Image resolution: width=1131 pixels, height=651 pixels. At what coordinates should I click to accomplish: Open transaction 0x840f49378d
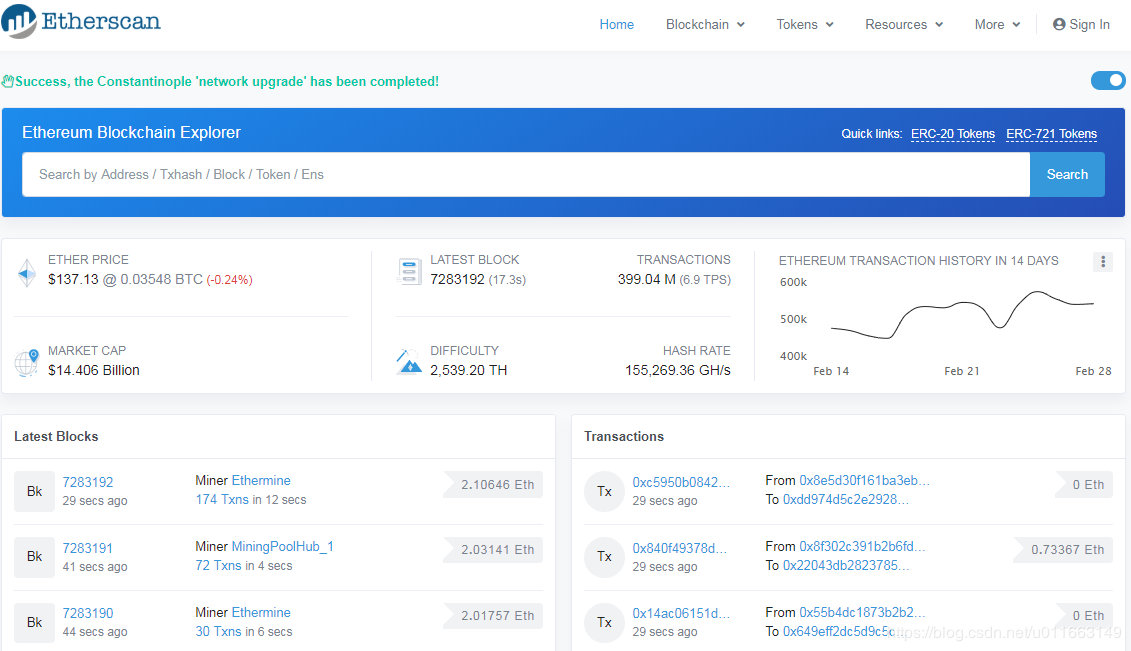tap(679, 548)
